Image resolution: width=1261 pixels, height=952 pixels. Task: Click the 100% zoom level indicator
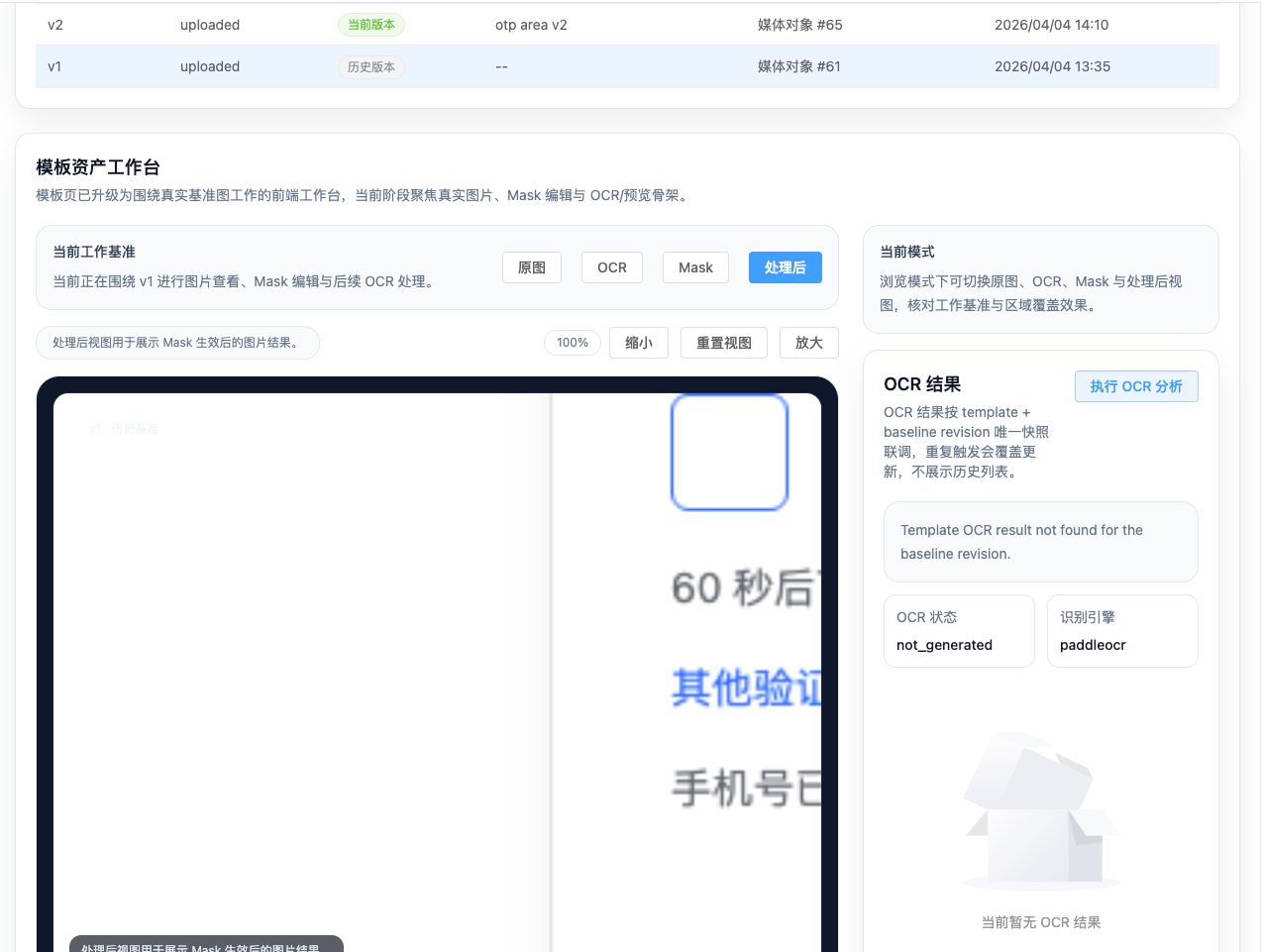[x=573, y=343]
